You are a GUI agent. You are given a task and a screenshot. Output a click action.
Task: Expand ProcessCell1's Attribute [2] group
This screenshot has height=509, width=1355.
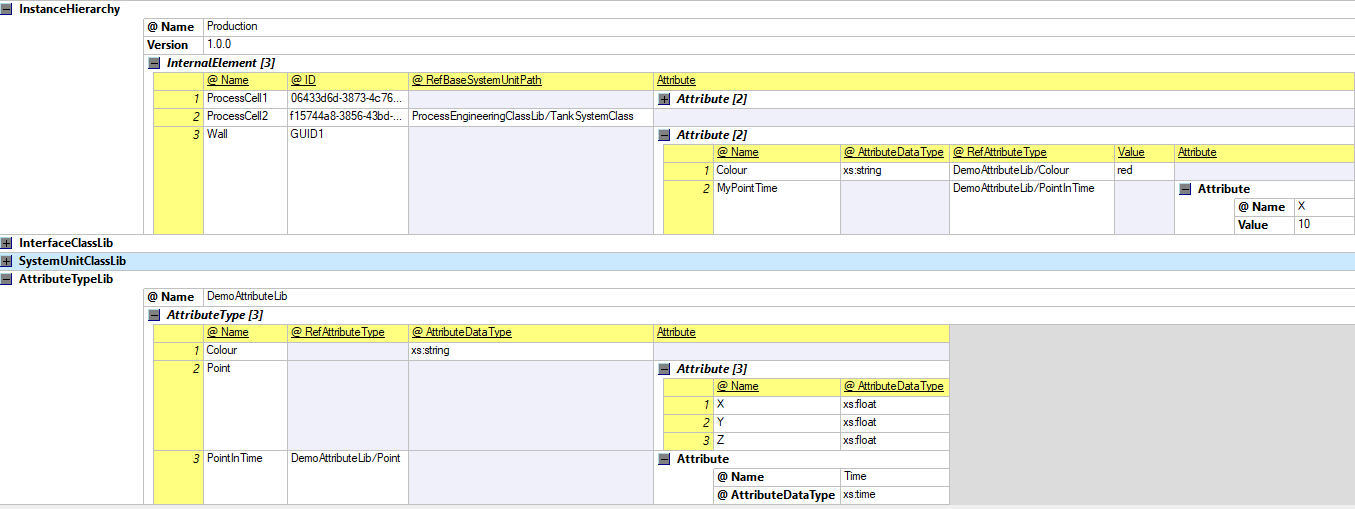[x=664, y=99]
